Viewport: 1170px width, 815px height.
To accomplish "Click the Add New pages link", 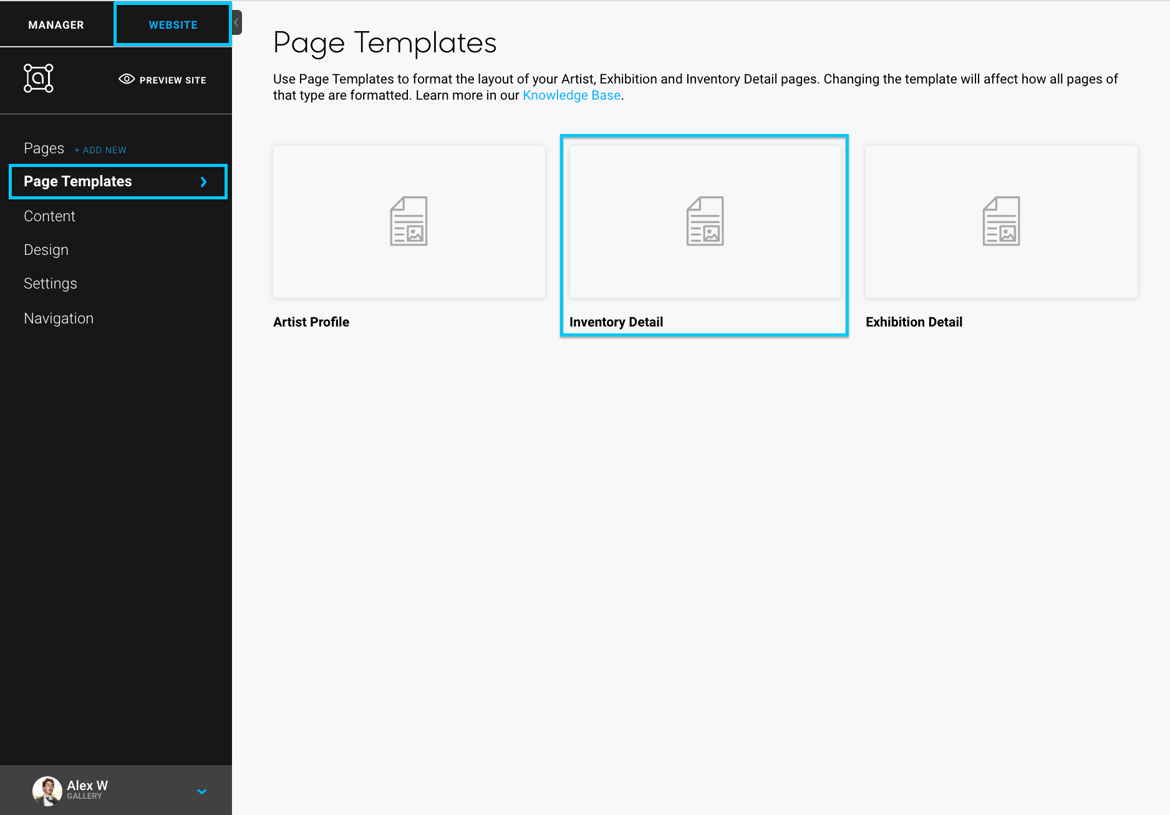I will click(x=100, y=150).
